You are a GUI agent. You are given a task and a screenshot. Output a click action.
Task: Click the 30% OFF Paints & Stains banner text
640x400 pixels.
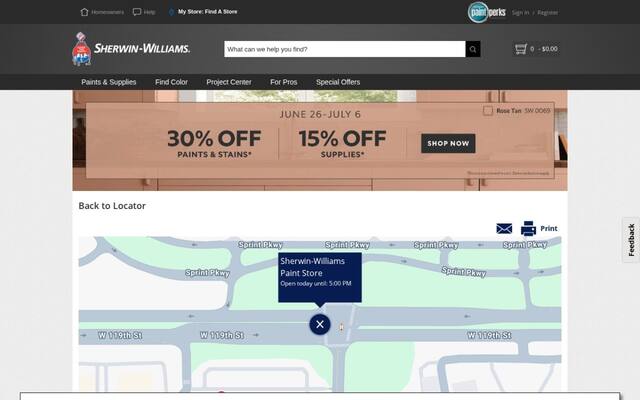click(214, 143)
